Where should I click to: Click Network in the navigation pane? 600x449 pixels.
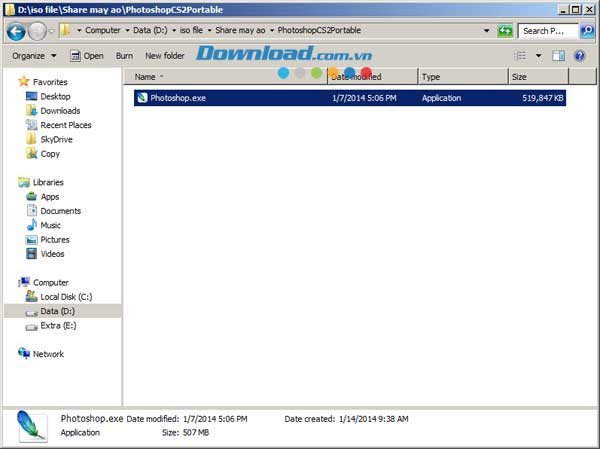[48, 354]
